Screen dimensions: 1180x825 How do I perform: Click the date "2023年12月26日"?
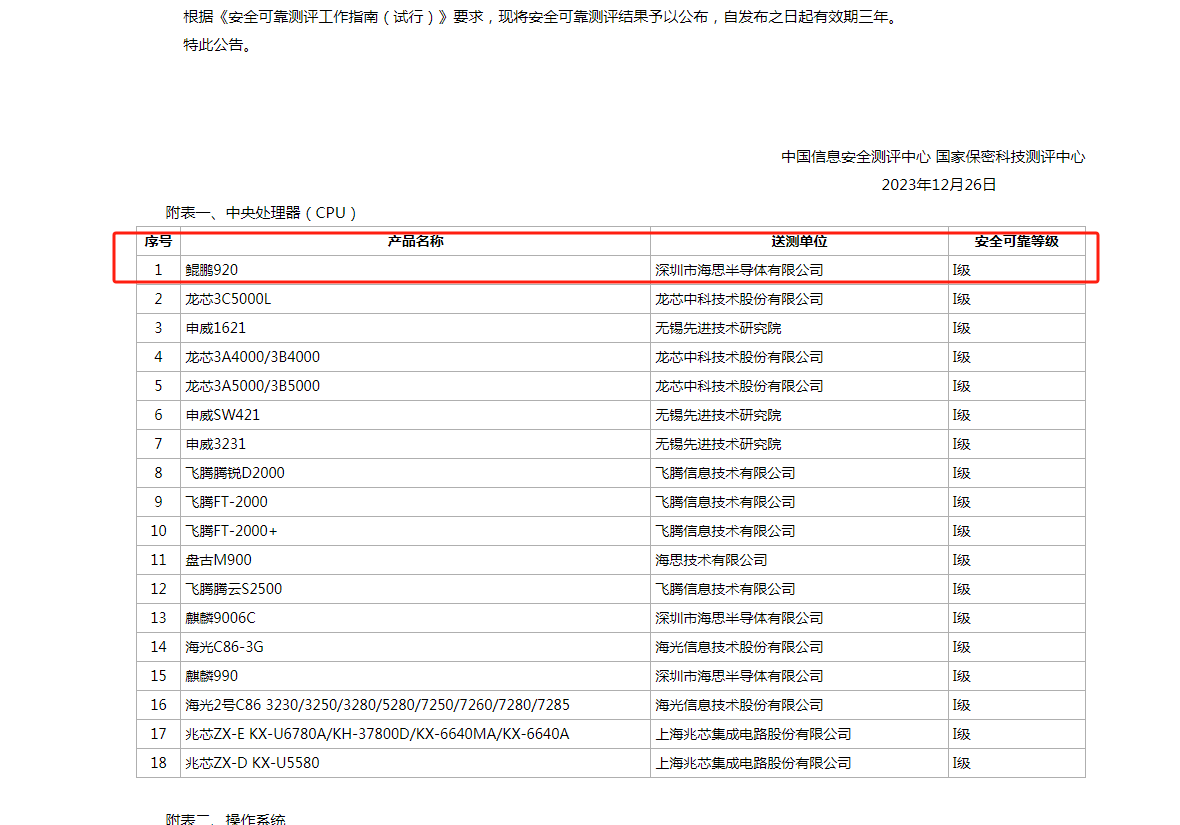click(938, 184)
